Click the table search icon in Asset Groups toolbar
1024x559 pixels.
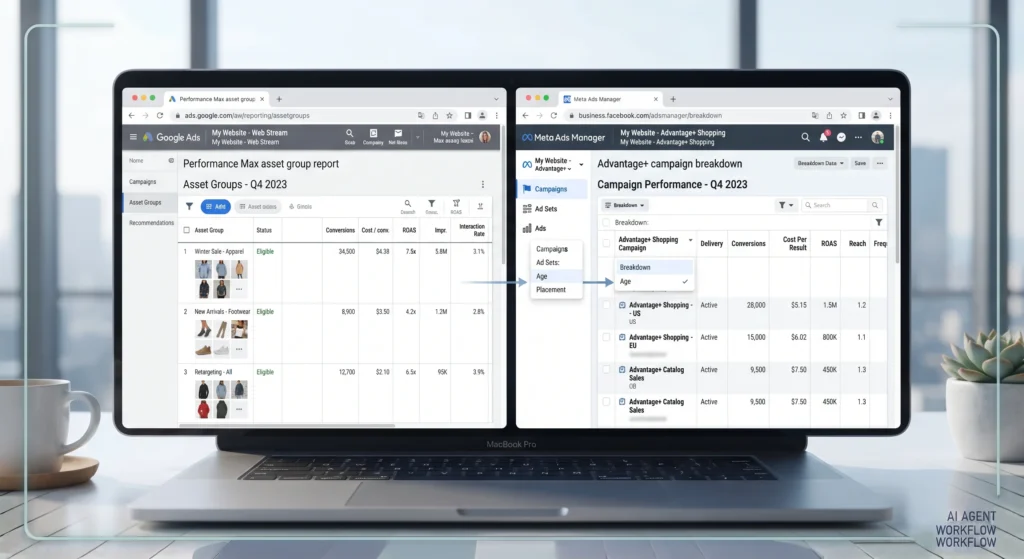(408, 206)
